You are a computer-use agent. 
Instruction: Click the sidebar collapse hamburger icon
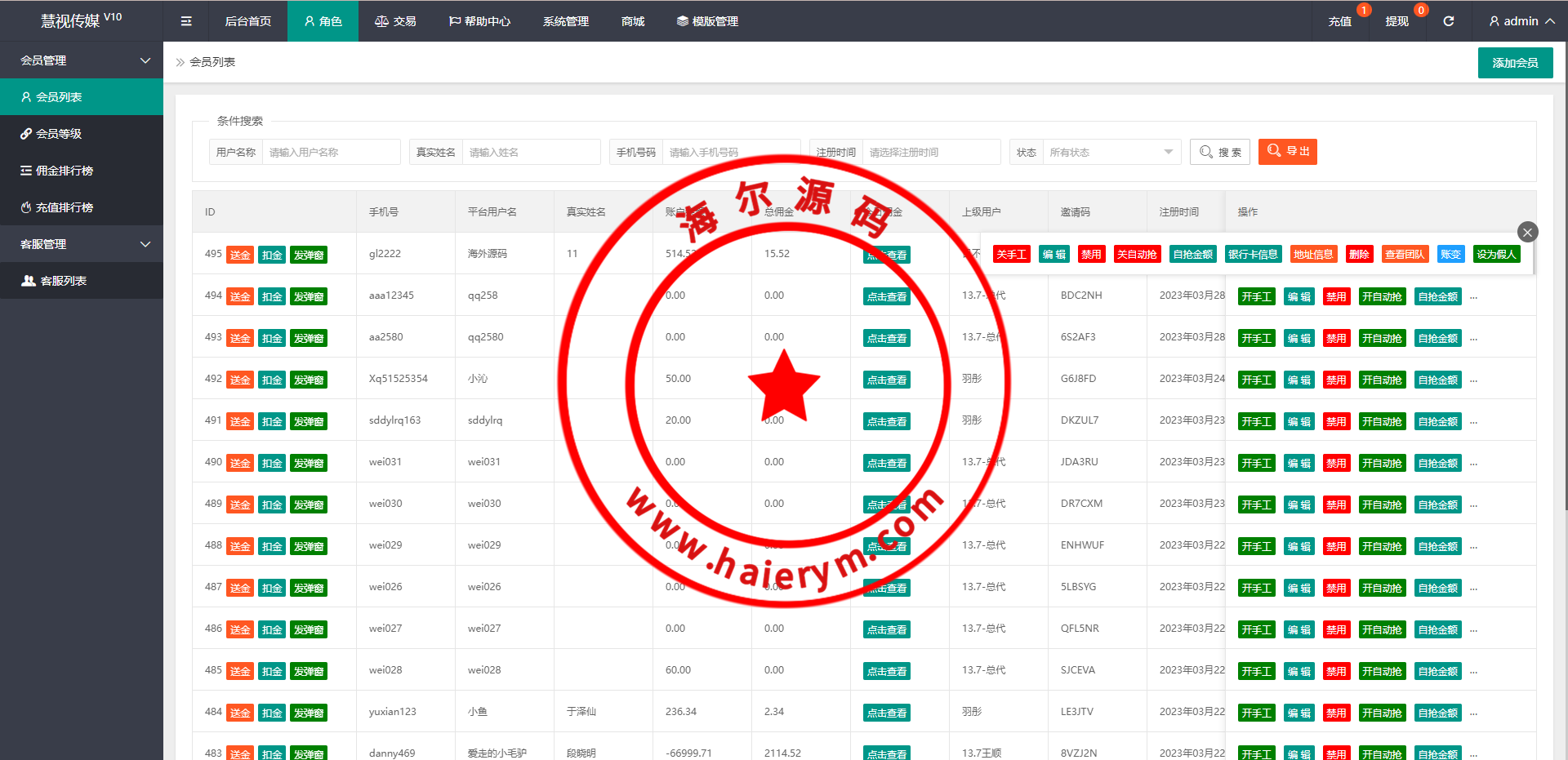[x=186, y=21]
